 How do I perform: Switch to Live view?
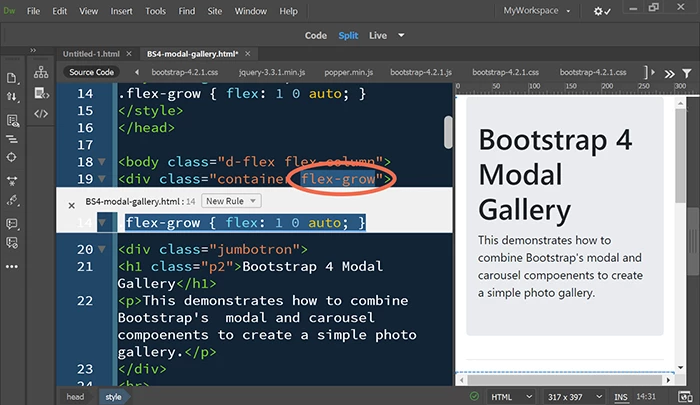pos(378,35)
